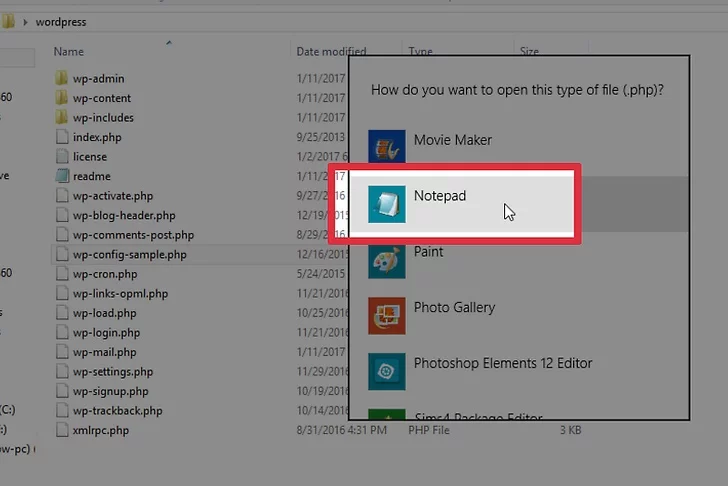Select the wp-login.php file
Viewport: 728px width, 486px height.
point(106,332)
